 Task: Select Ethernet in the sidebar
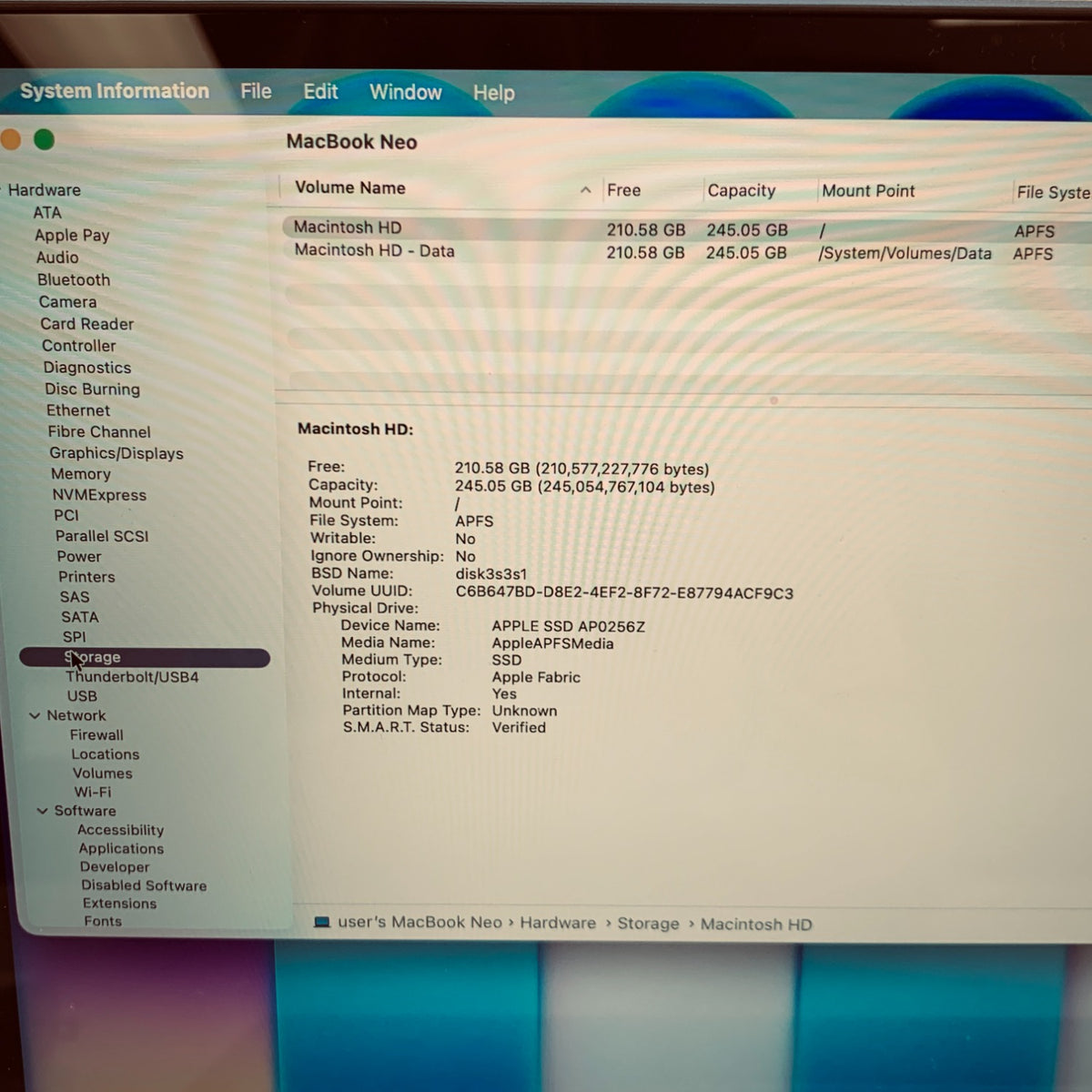[x=78, y=410]
